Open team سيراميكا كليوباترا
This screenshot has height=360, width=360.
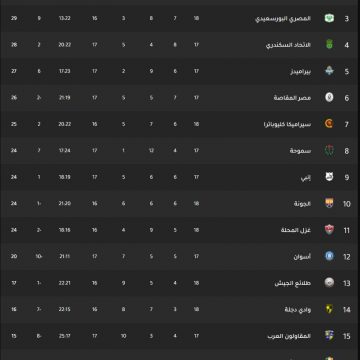[287, 124]
